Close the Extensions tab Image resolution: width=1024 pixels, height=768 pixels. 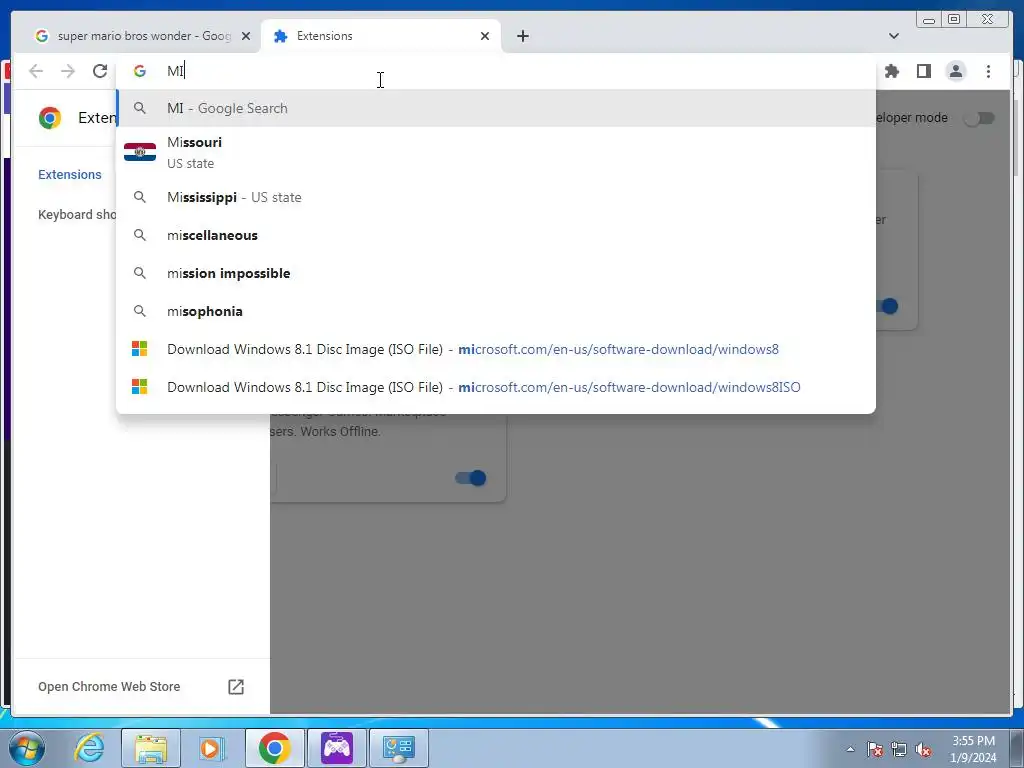[x=485, y=36]
